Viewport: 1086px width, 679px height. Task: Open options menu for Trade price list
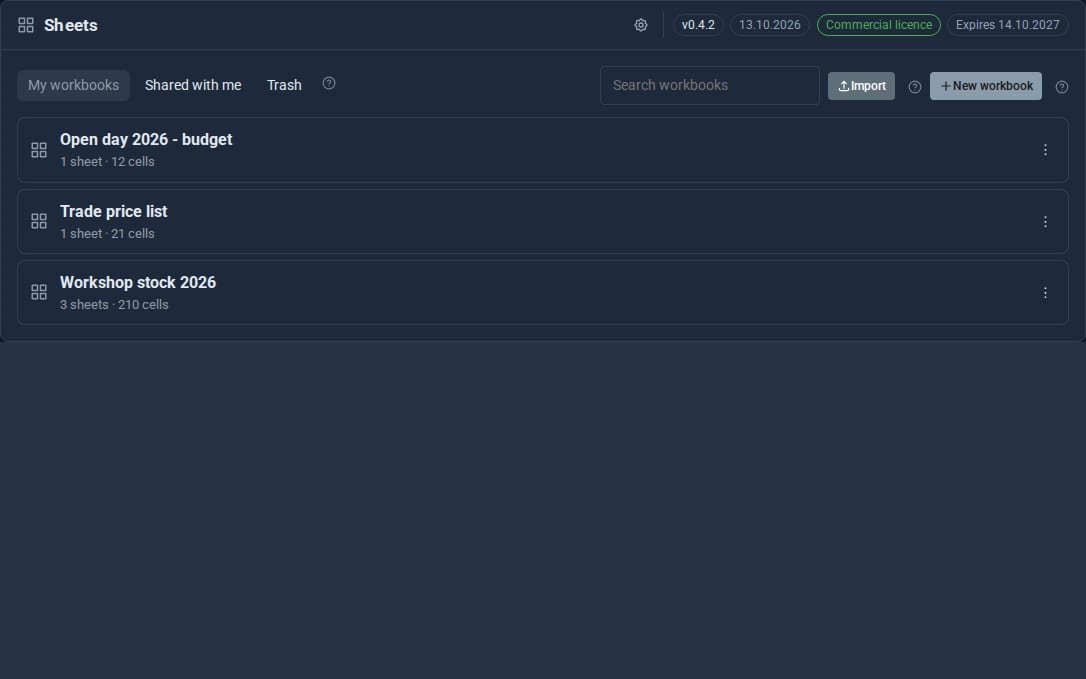click(1045, 222)
